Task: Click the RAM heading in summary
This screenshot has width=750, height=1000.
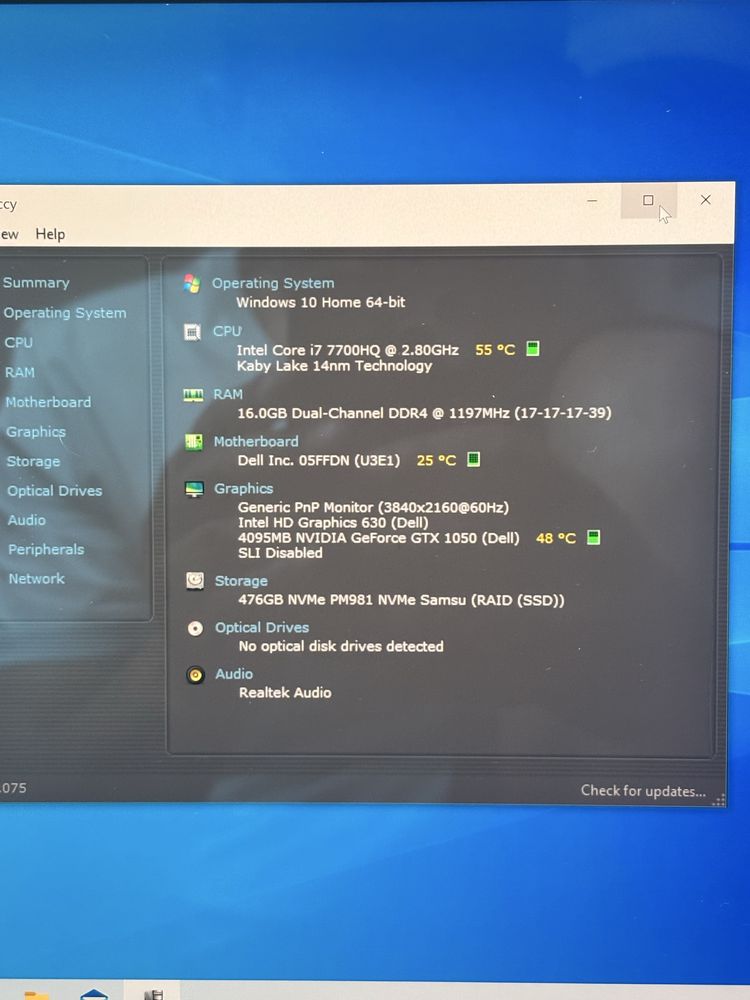Action: coord(228,394)
